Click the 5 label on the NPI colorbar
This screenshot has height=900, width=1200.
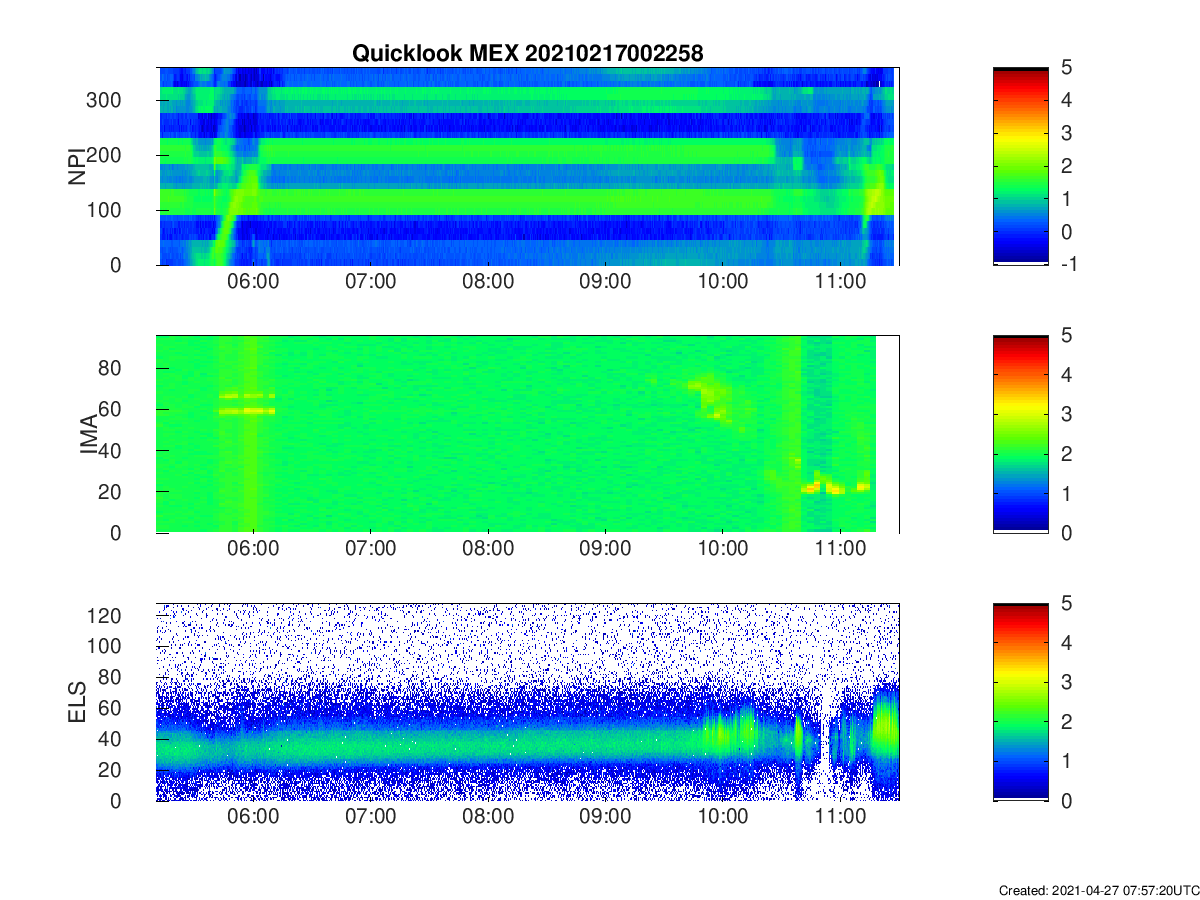click(1067, 67)
